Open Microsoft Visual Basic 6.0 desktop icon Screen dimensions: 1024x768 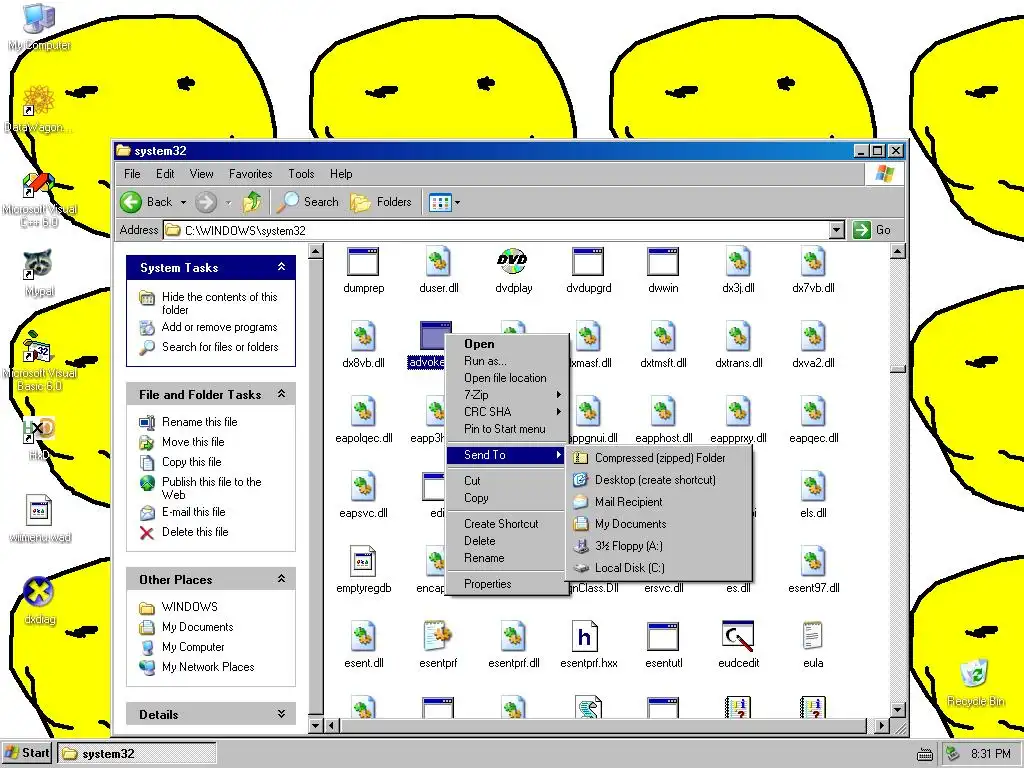pyautogui.click(x=38, y=347)
